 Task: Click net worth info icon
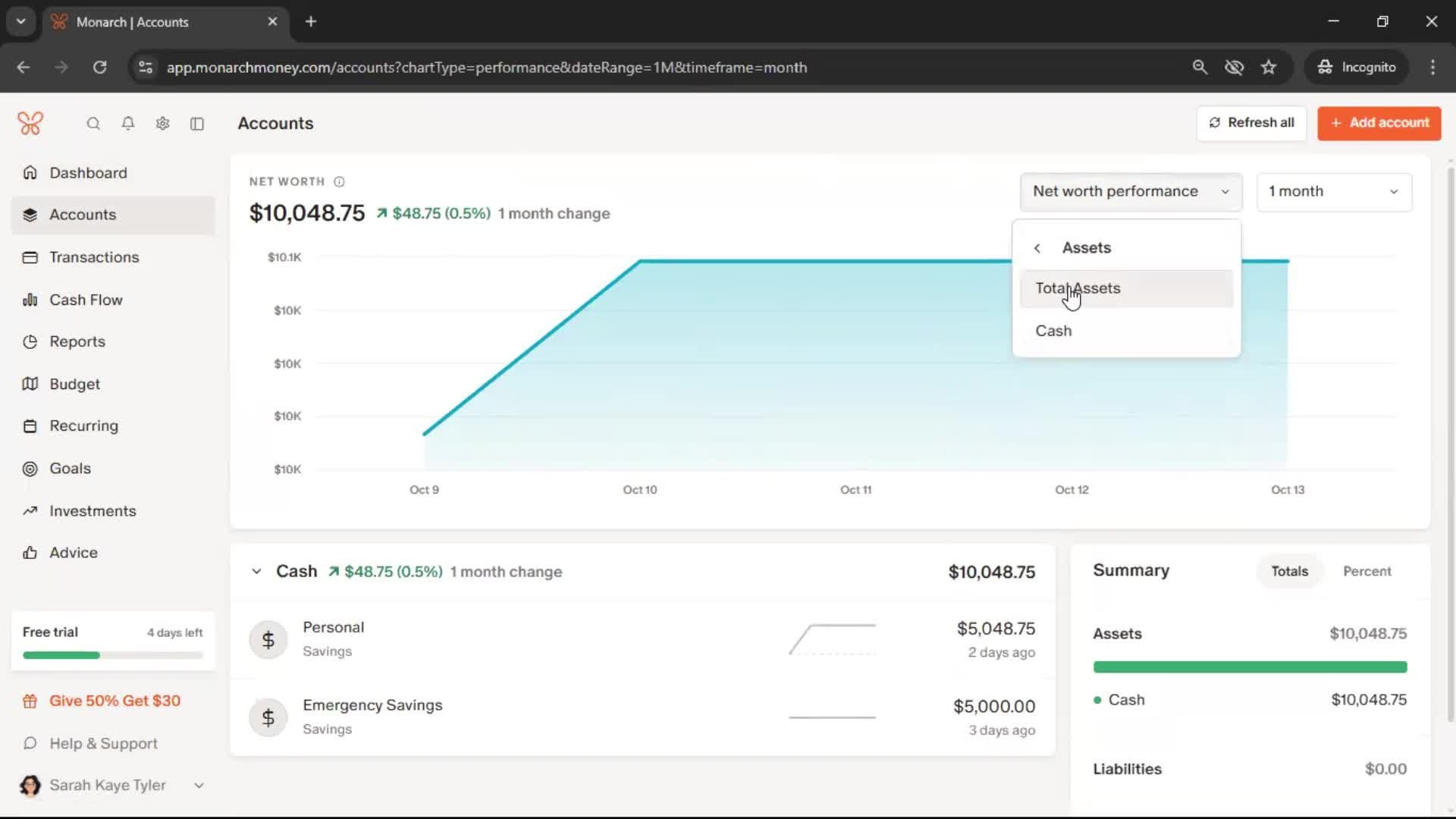pyautogui.click(x=339, y=182)
